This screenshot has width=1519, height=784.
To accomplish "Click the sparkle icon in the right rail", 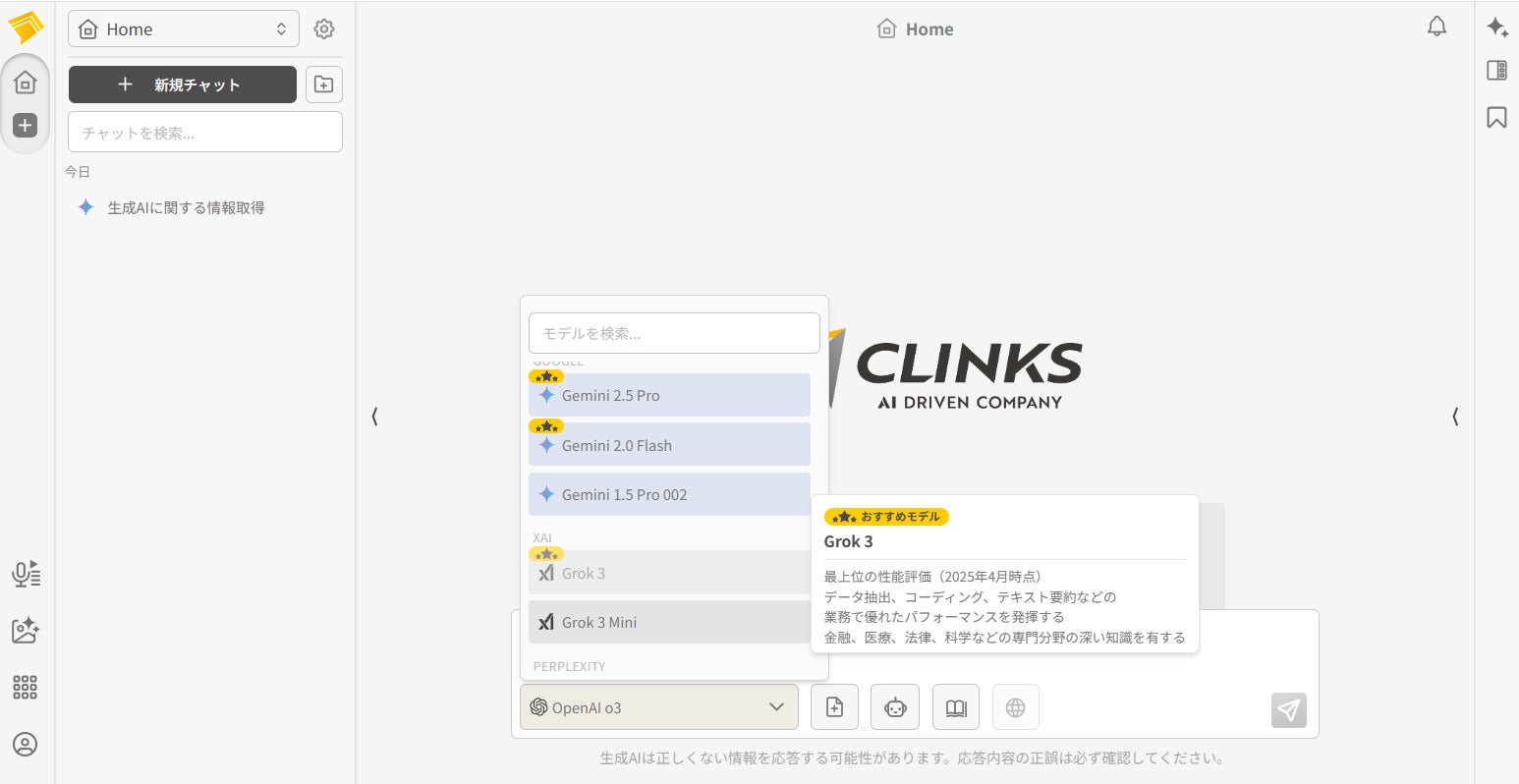I will point(1497,28).
